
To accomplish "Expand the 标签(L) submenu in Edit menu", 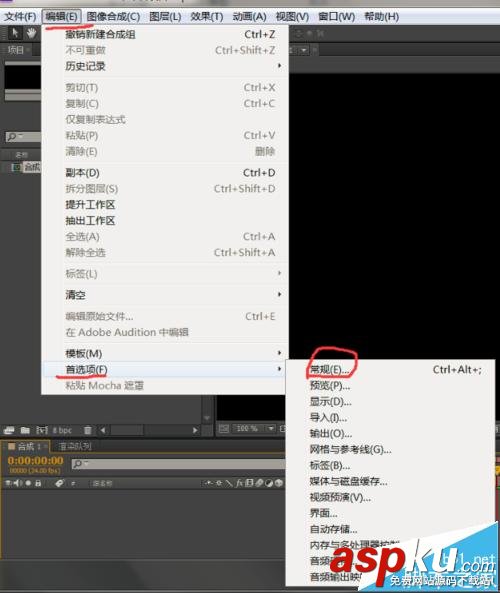I will tap(166, 273).
